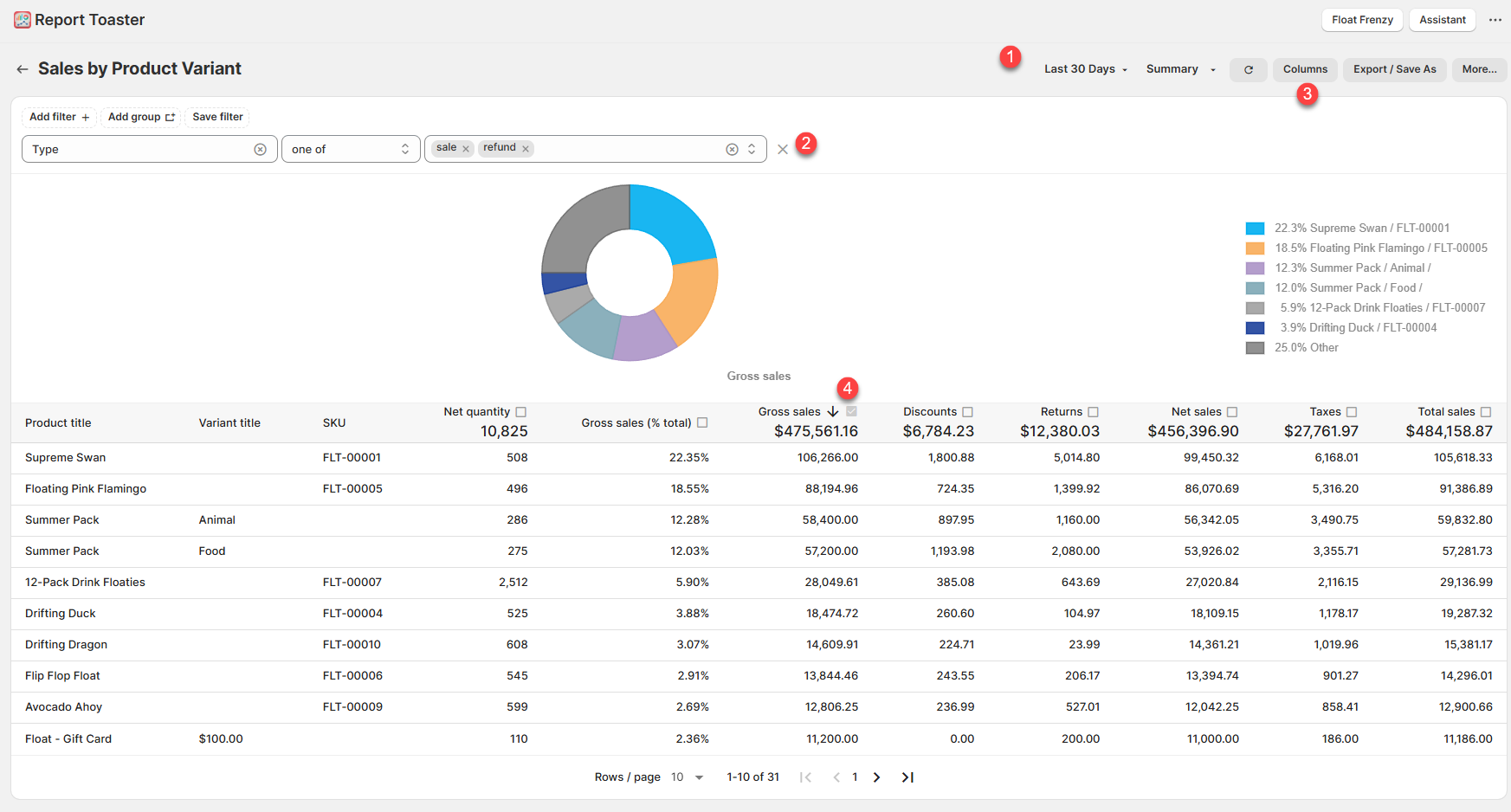Open the 'one of' operator dropdown
Screen dimensions: 1511x812
(351, 150)
